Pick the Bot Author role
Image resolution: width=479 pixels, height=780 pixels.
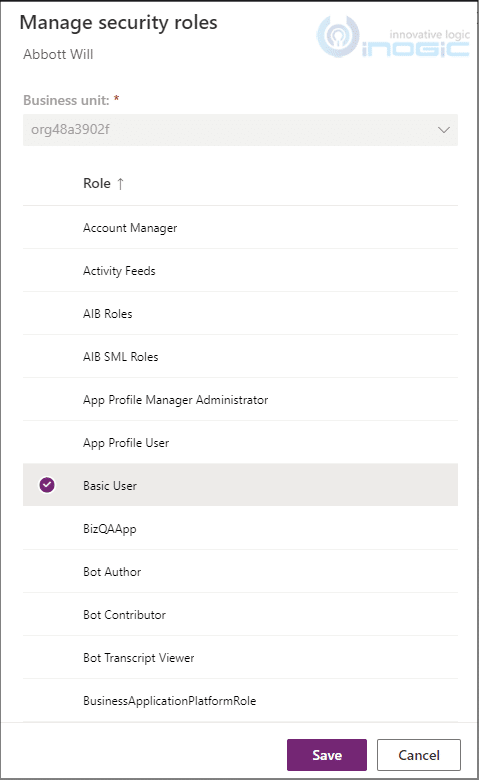coord(240,572)
